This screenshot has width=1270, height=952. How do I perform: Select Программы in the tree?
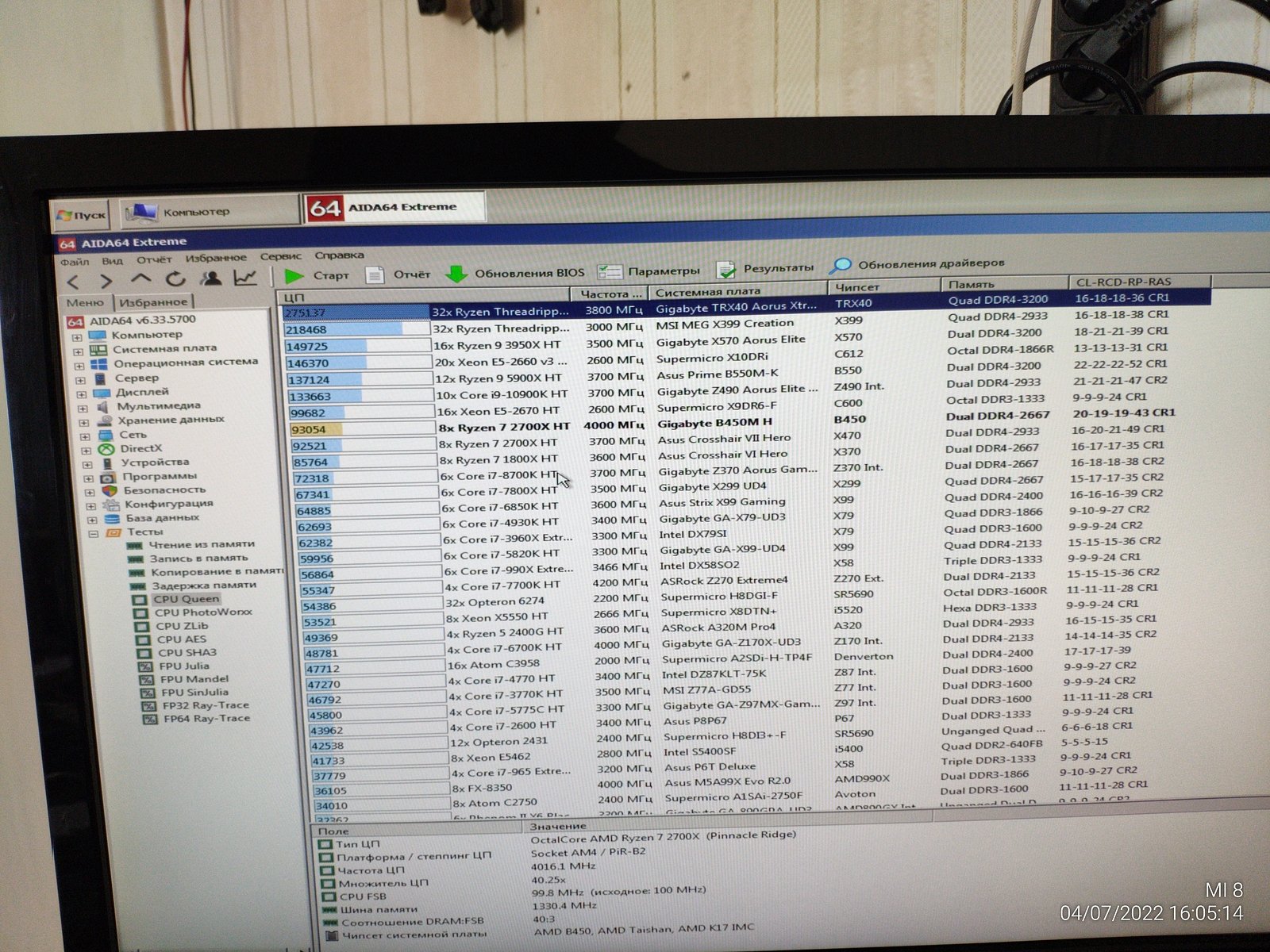[x=149, y=476]
